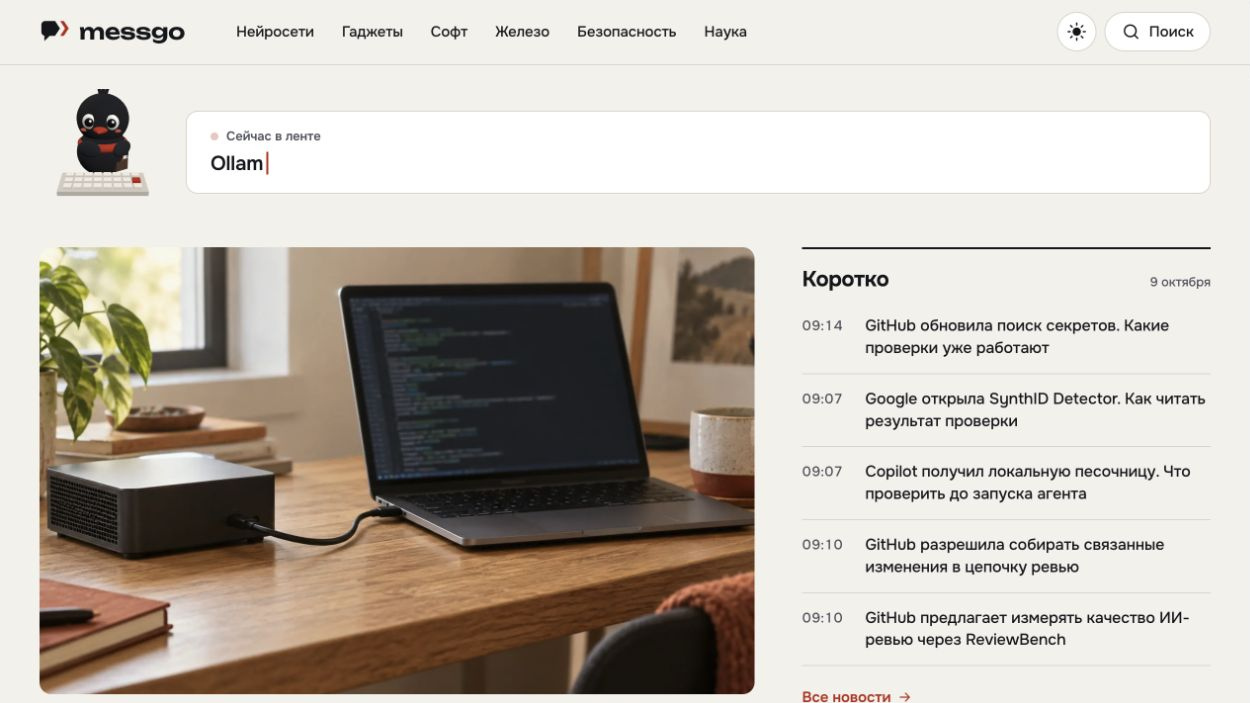Read GitHub обновила поиск секретов news

1035,337
